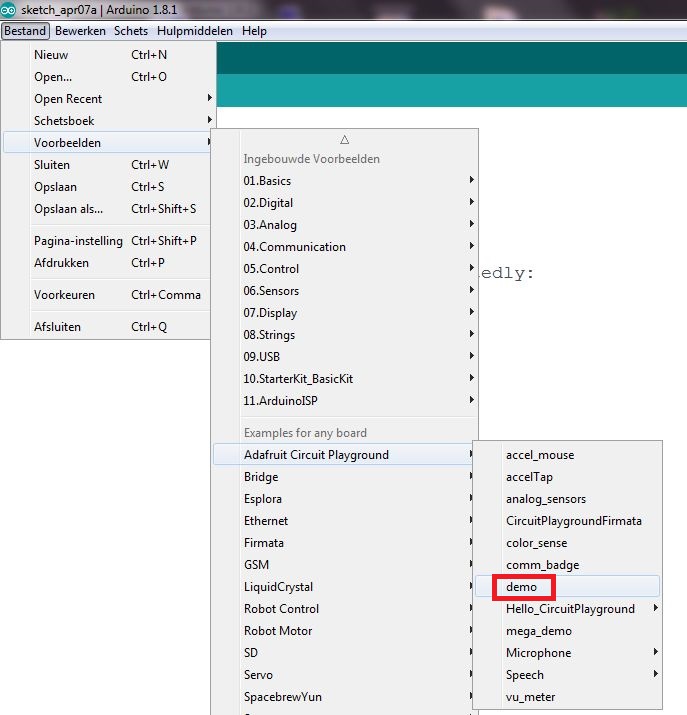Viewport: 687px width, 715px height.
Task: Open 08.Strings examples submenu
Action: (x=345, y=335)
